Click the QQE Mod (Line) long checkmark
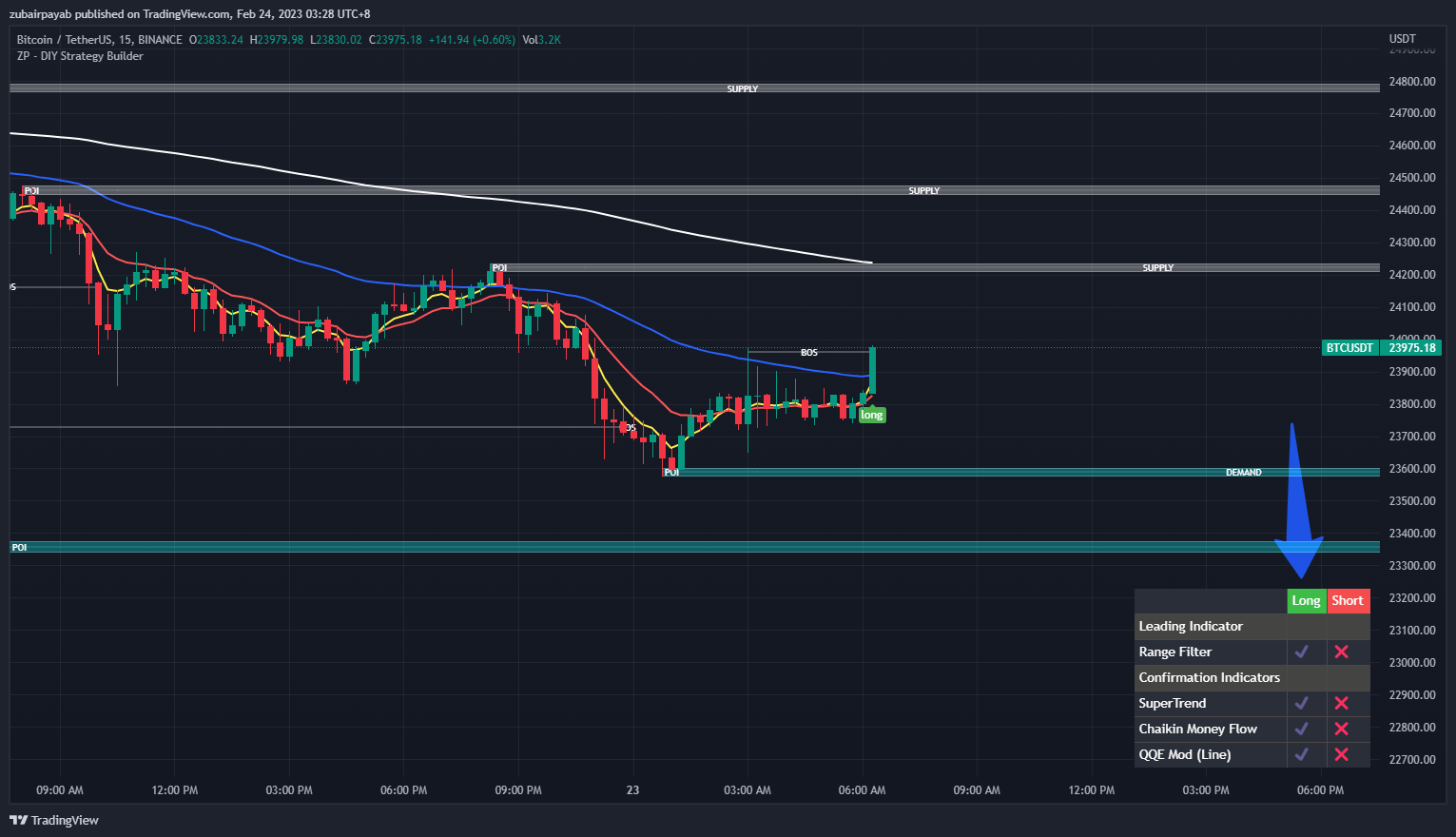This screenshot has height=837, width=1456. pyautogui.click(x=1302, y=754)
